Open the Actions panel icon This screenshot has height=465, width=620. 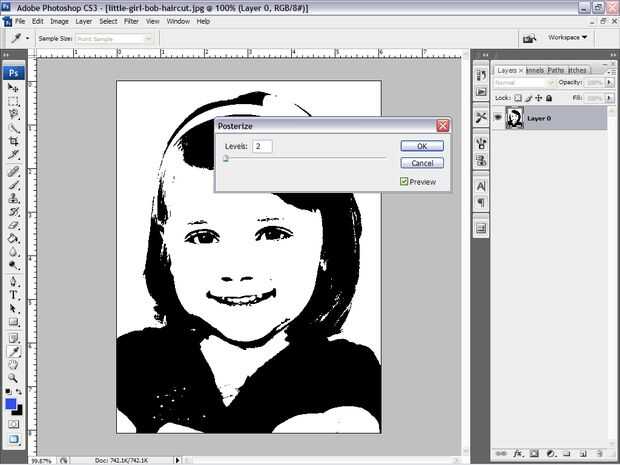(x=481, y=92)
